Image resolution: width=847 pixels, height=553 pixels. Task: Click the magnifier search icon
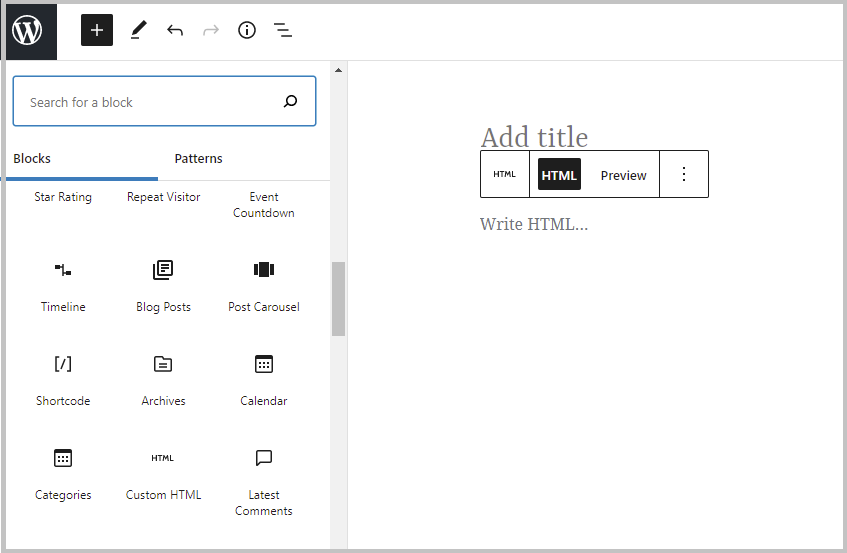coord(291,101)
